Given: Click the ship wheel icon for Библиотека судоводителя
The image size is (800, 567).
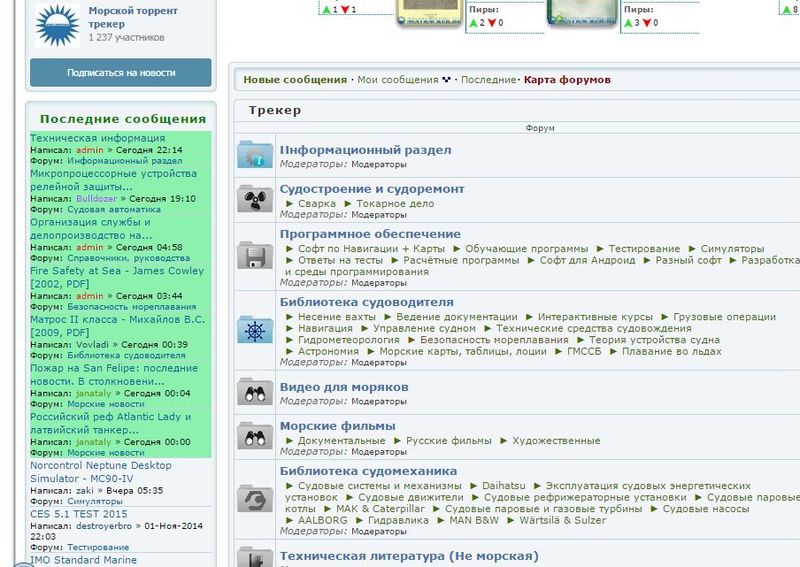Looking at the screenshot, I should [x=255, y=331].
